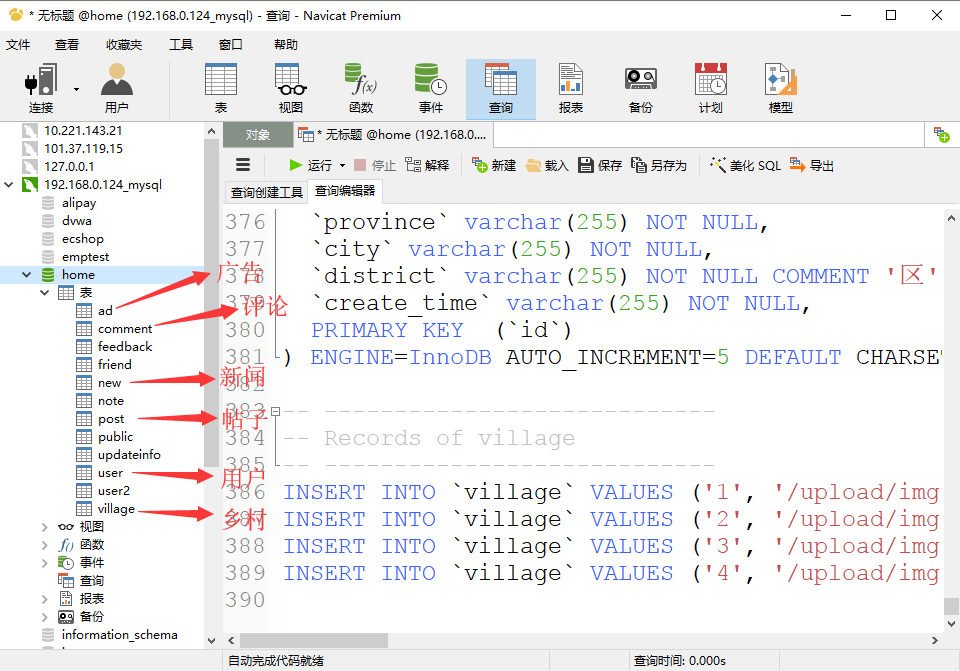This screenshot has height=671, width=960.
Task: Open the 计划 (Schedule) toolbar icon
Action: click(x=710, y=88)
